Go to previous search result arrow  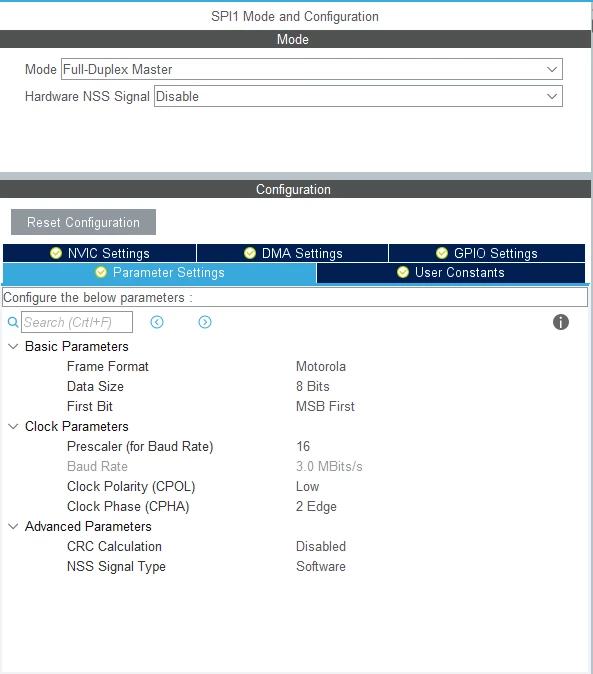[x=157, y=322]
